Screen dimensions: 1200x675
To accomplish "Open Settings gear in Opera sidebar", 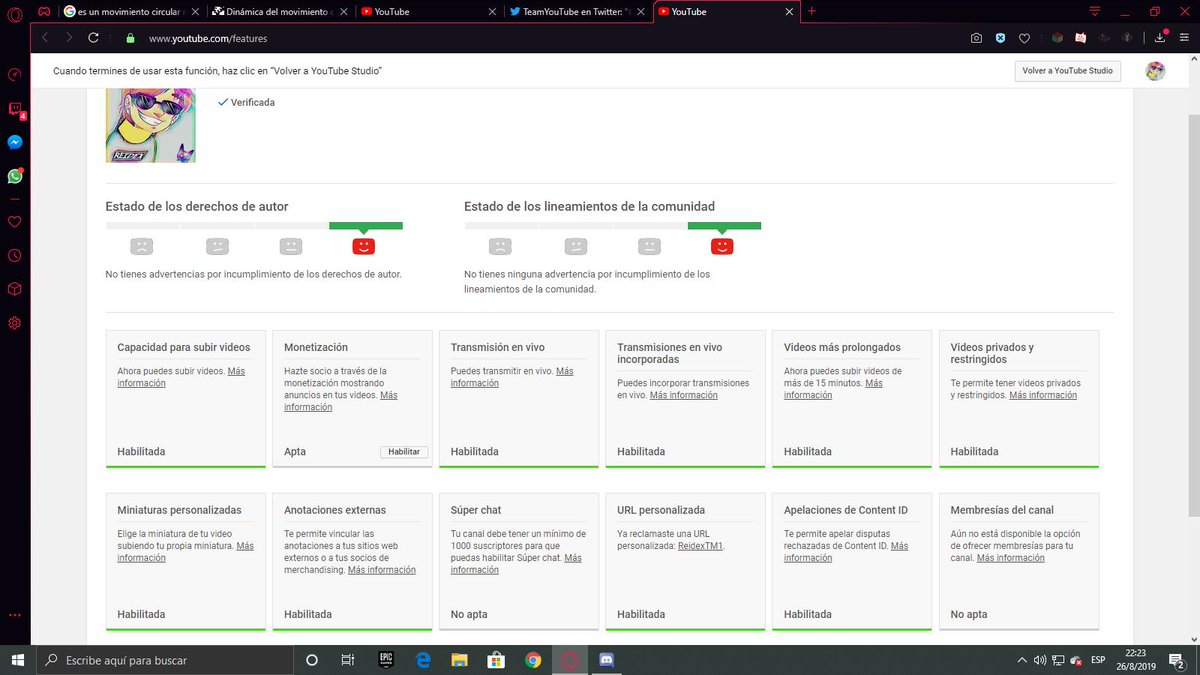I will pyautogui.click(x=15, y=323).
